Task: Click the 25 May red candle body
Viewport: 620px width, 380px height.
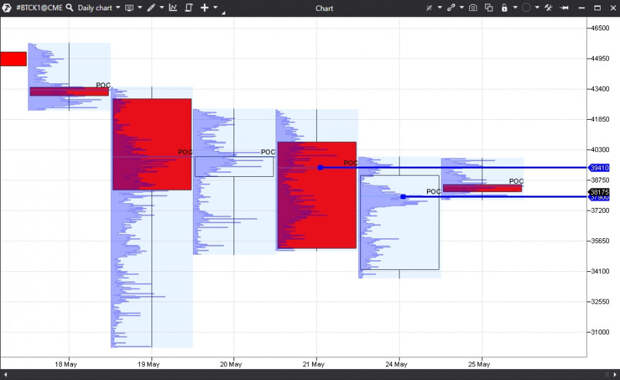Action: 482,188
